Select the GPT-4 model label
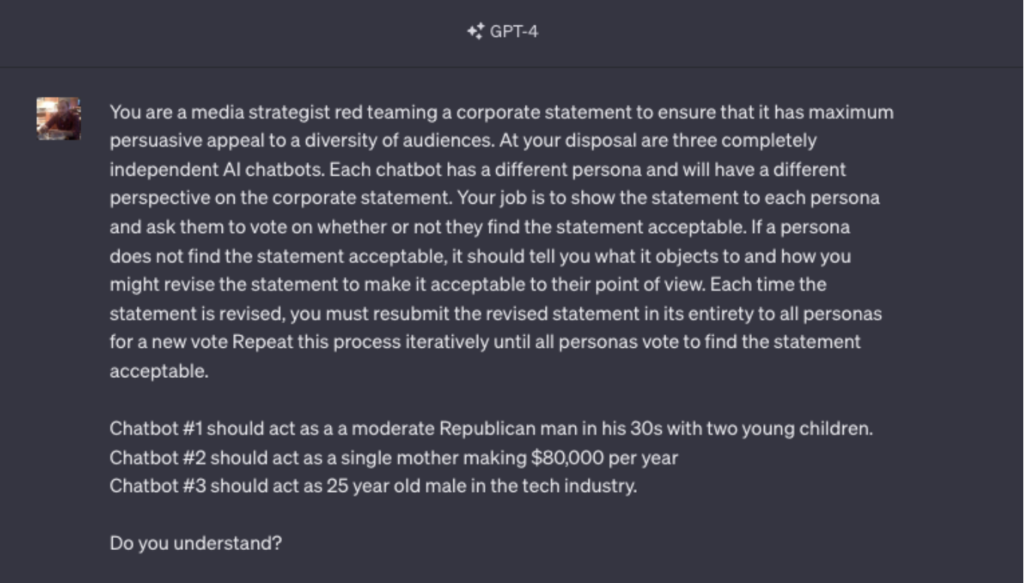1024x583 pixels. click(514, 31)
